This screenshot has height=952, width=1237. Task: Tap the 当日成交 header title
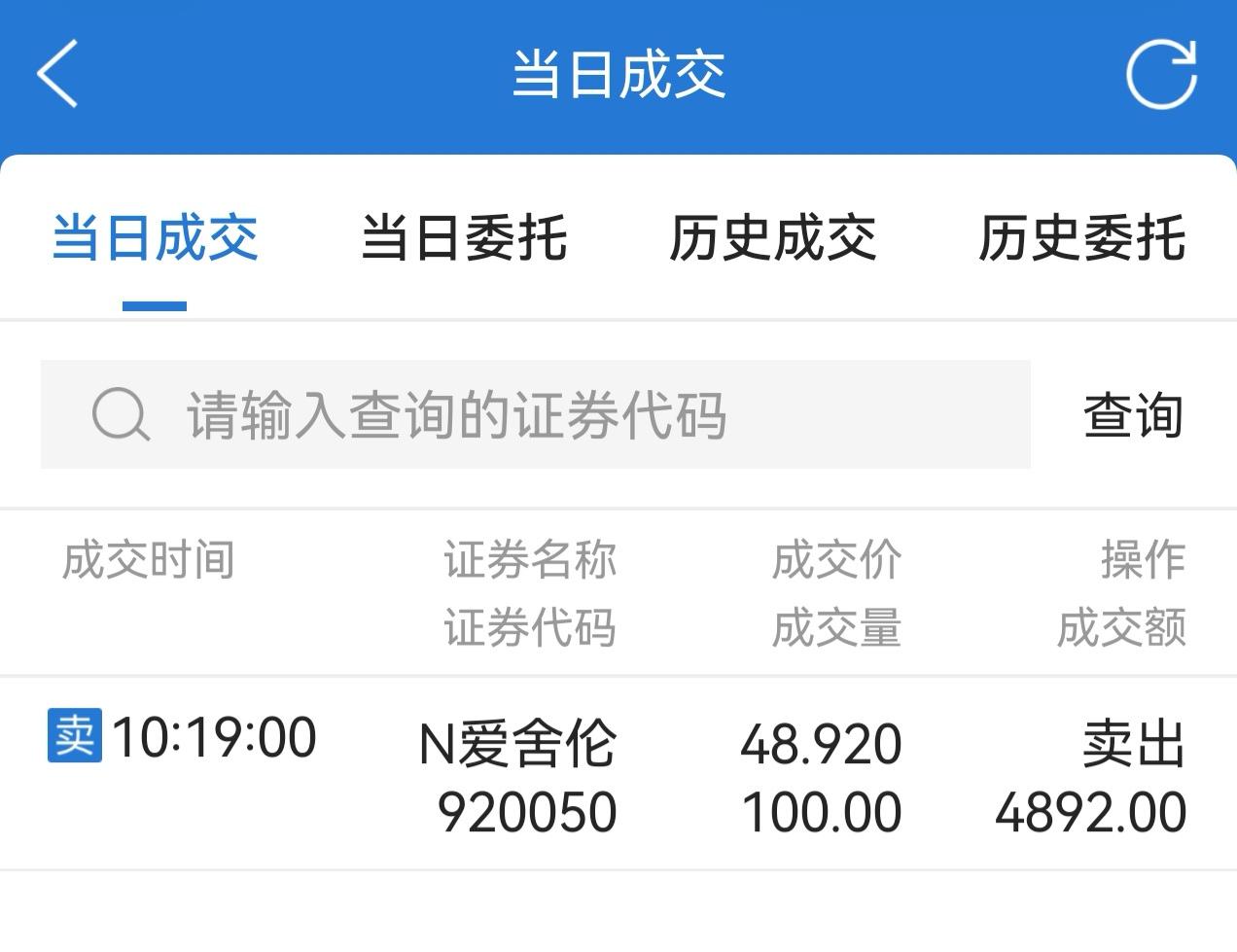point(618,75)
